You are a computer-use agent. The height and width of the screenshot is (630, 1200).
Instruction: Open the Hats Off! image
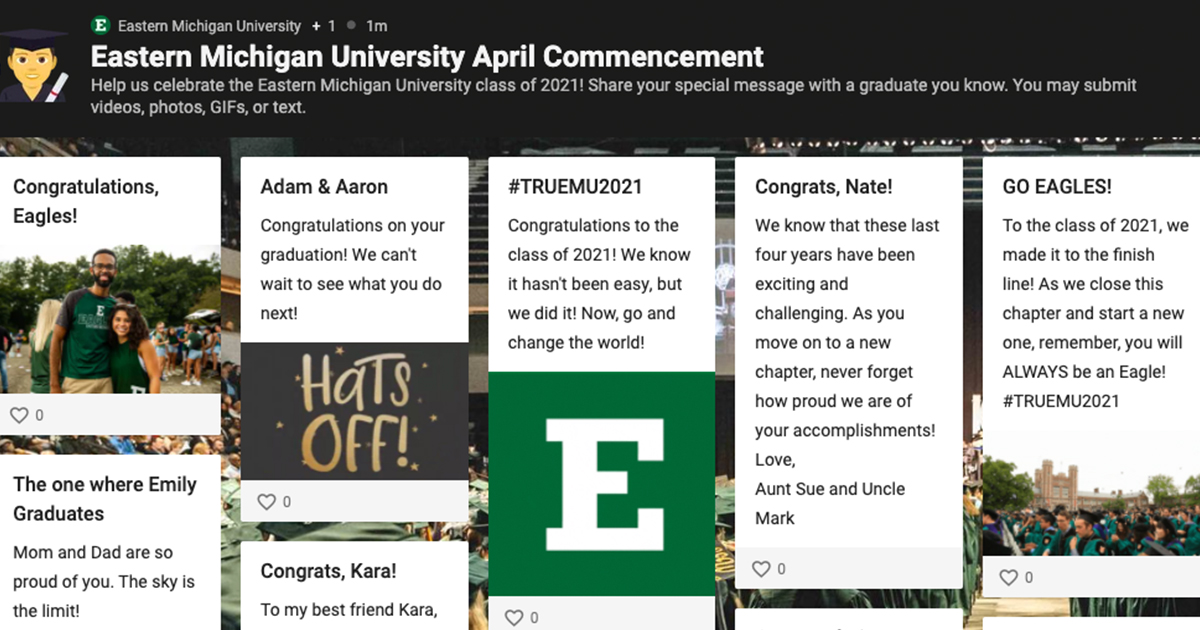coord(354,412)
